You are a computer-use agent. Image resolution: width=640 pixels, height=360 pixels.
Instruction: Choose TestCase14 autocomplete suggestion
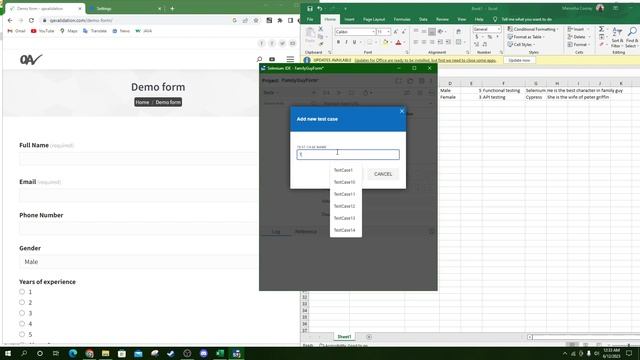coord(346,230)
